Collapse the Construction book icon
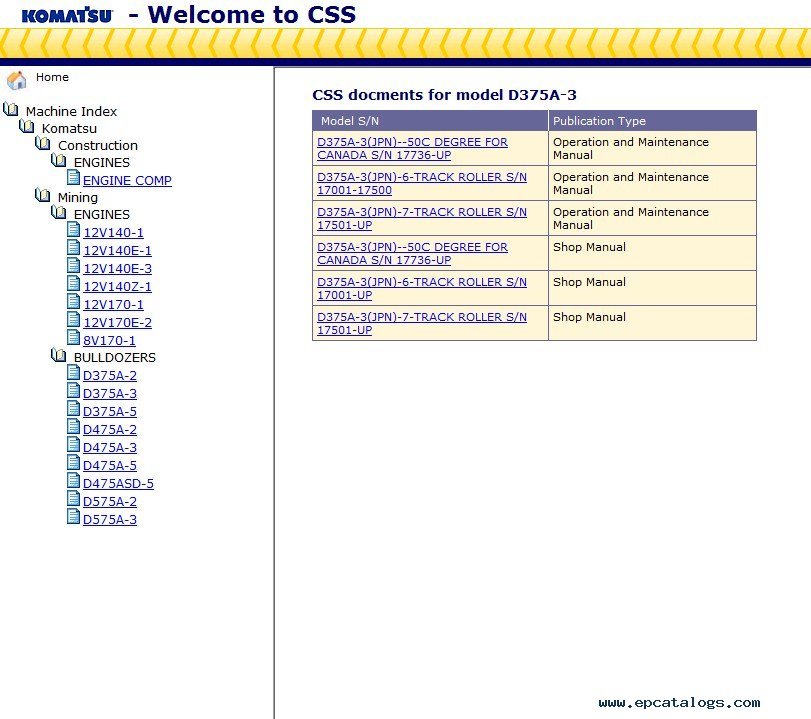811x719 pixels. point(43,143)
